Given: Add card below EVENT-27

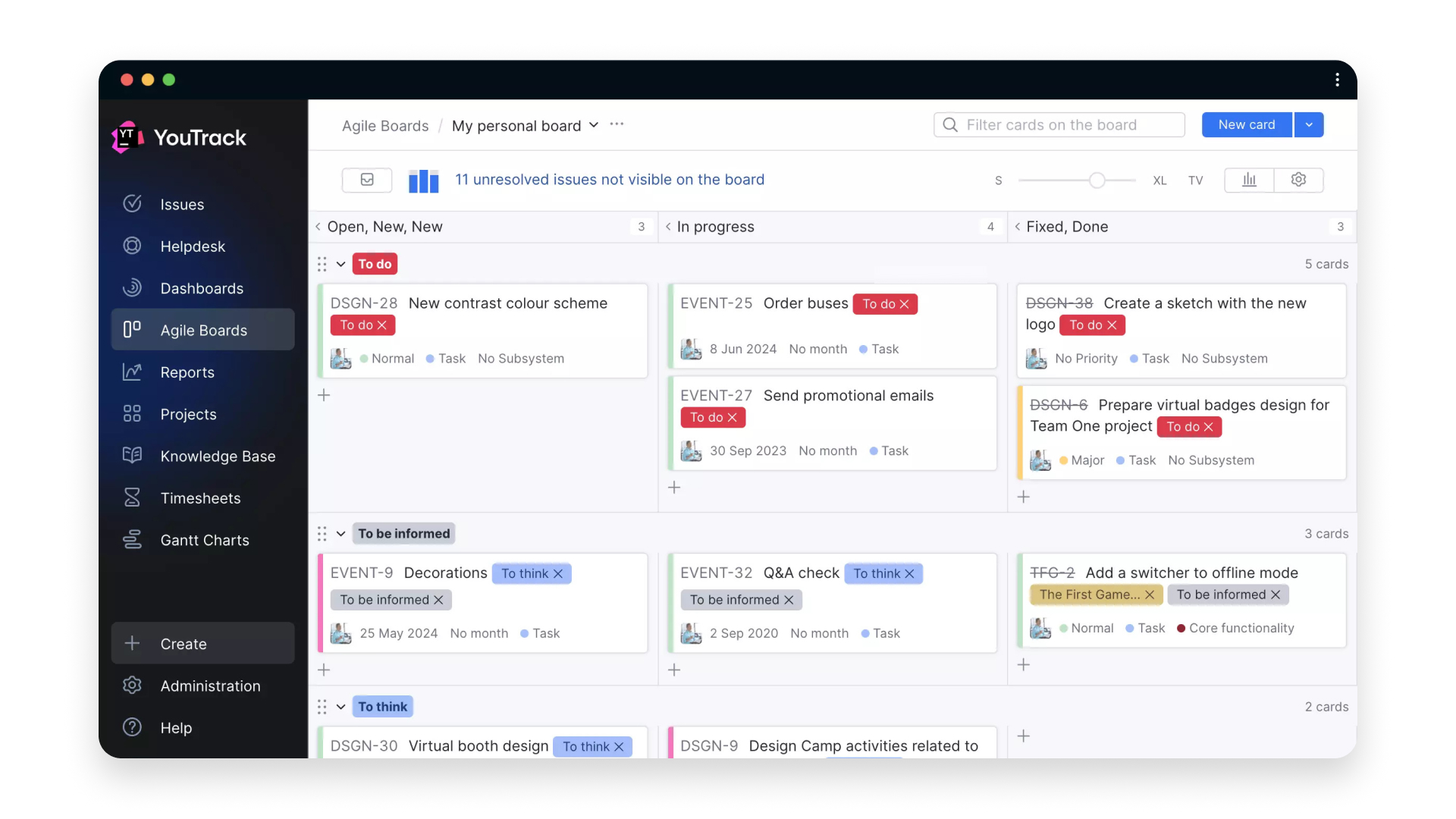Looking at the screenshot, I should (x=674, y=488).
